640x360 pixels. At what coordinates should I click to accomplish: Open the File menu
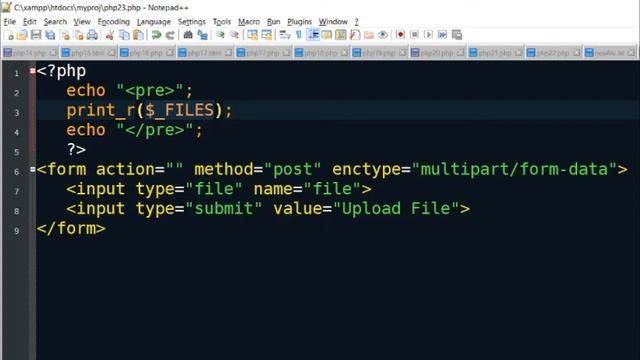click(9, 22)
